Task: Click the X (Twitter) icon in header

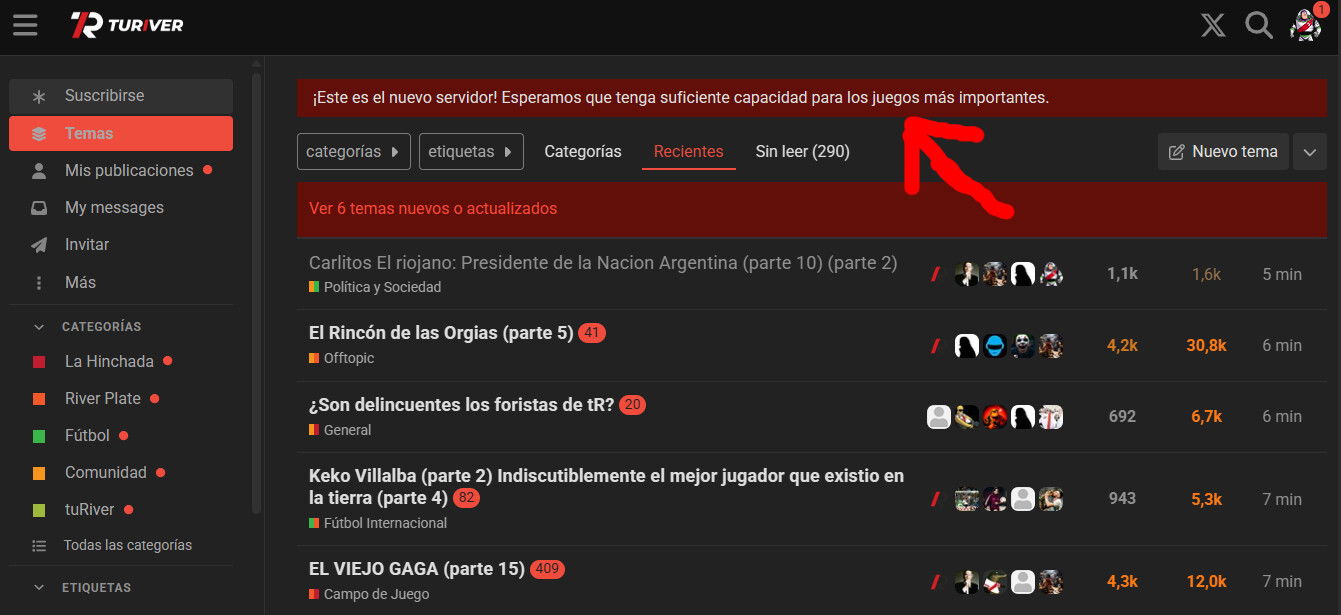Action: (x=1213, y=25)
